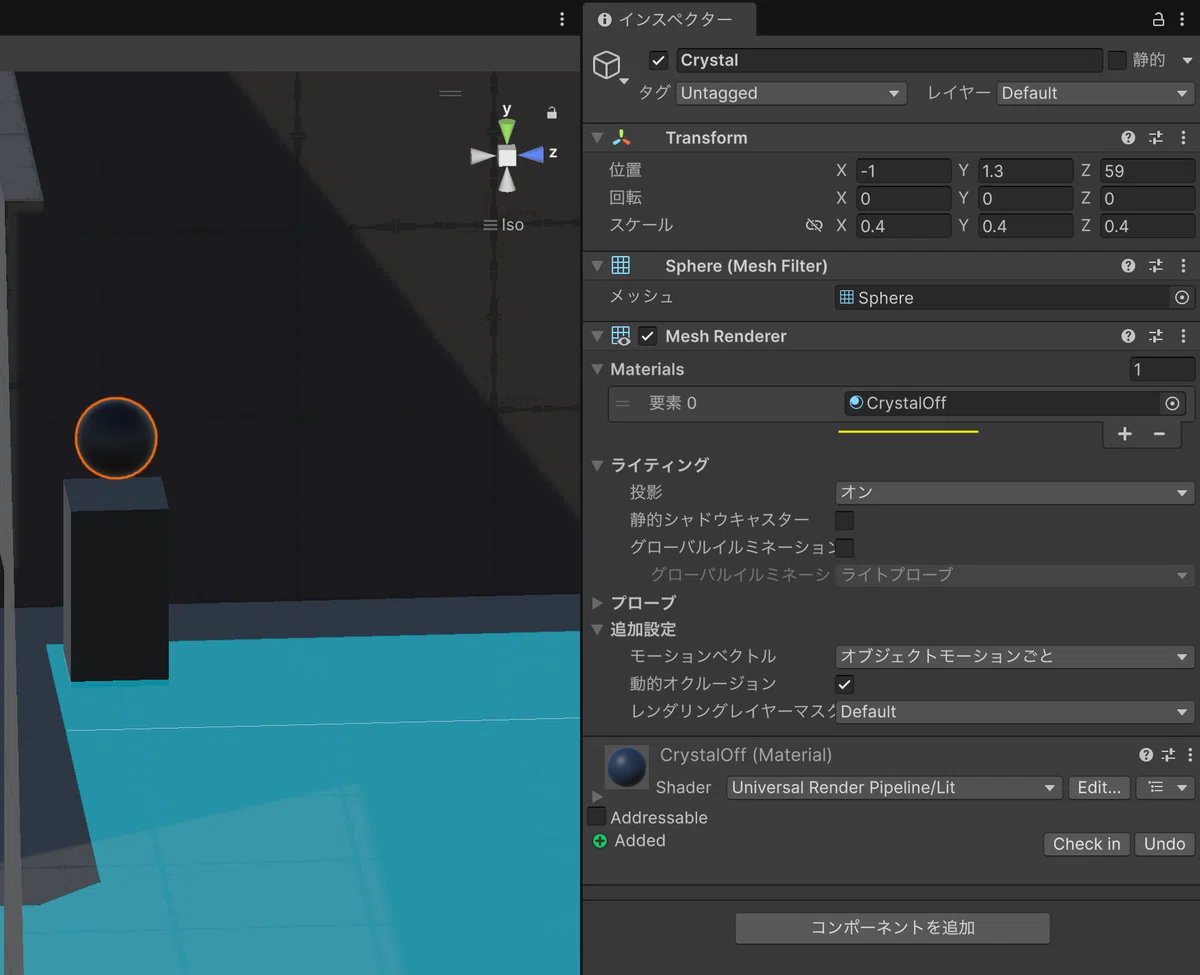Screen dimensions: 1200x975
Task: Open Mesh Renderer help icon
Action: [x=1128, y=336]
